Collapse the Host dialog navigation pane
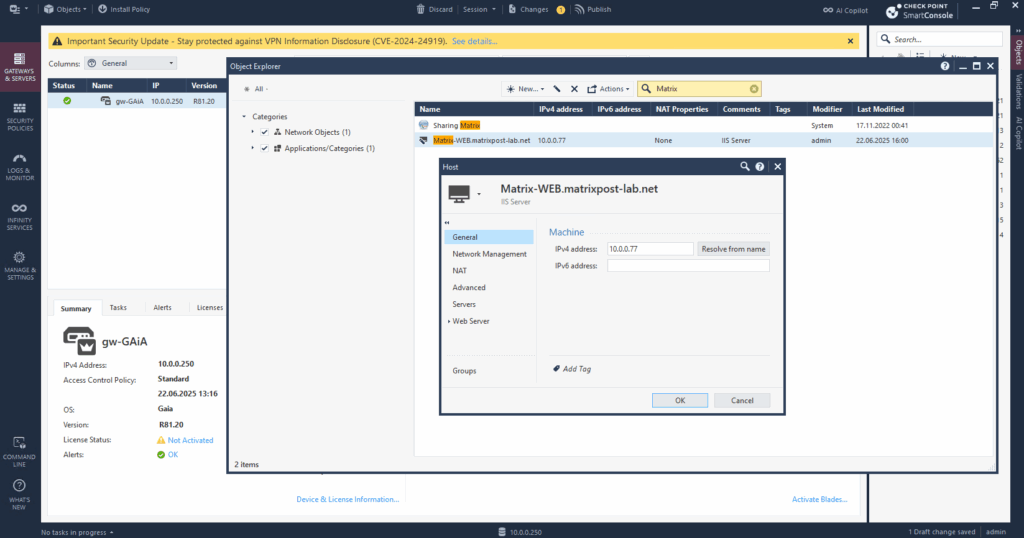1024x538 pixels. pos(447,223)
